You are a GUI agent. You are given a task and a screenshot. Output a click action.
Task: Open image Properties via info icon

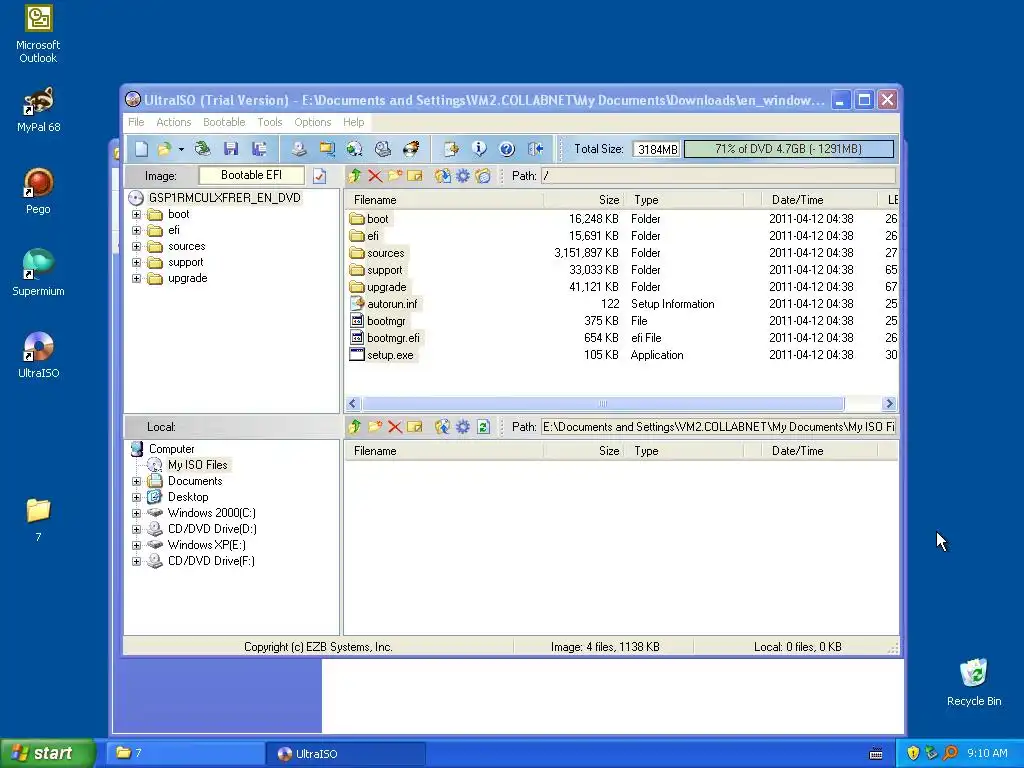point(479,149)
